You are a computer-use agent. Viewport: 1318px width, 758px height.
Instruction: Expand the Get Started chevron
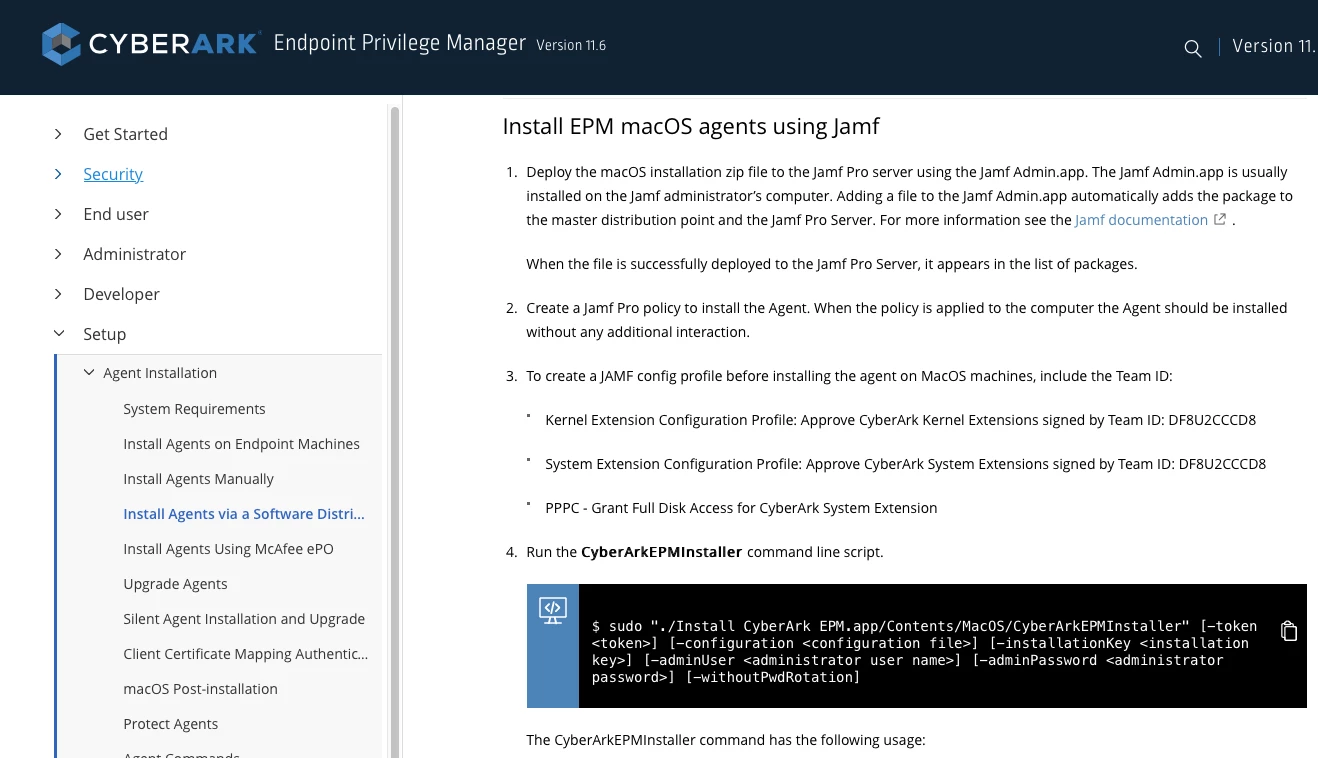click(x=58, y=134)
